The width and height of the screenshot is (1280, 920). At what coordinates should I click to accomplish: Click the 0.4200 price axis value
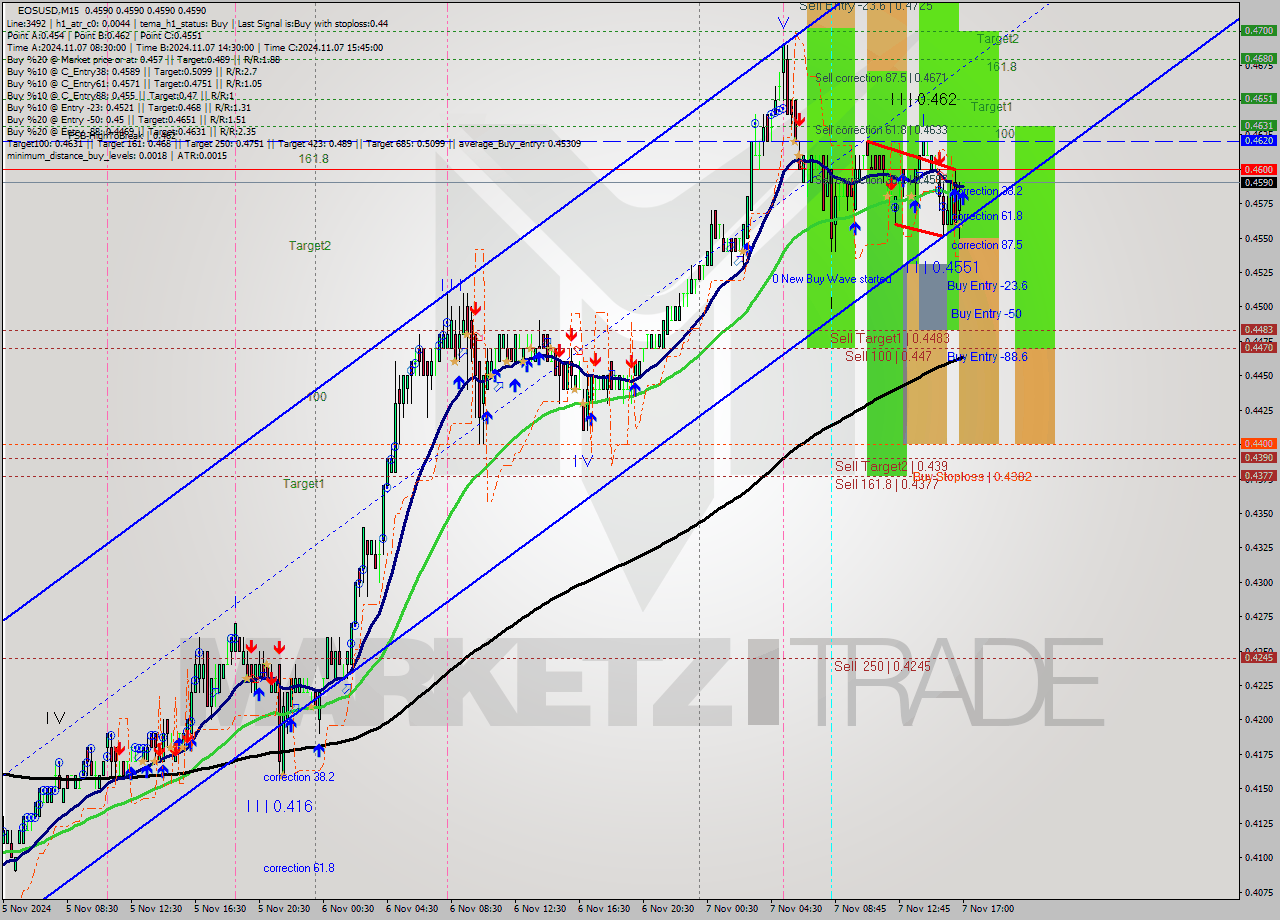tap(1257, 719)
